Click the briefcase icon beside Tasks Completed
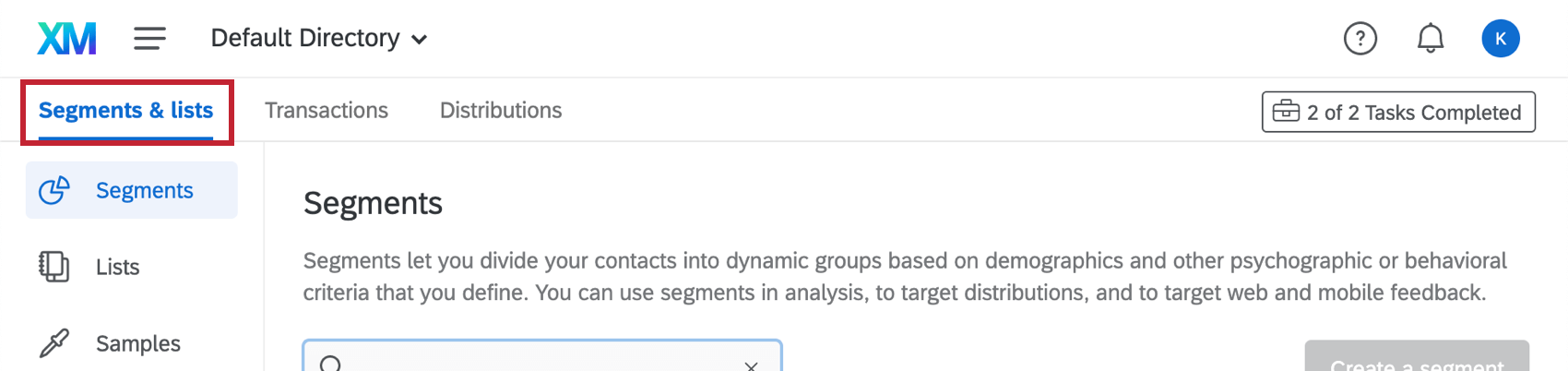The image size is (1568, 371). (1286, 112)
